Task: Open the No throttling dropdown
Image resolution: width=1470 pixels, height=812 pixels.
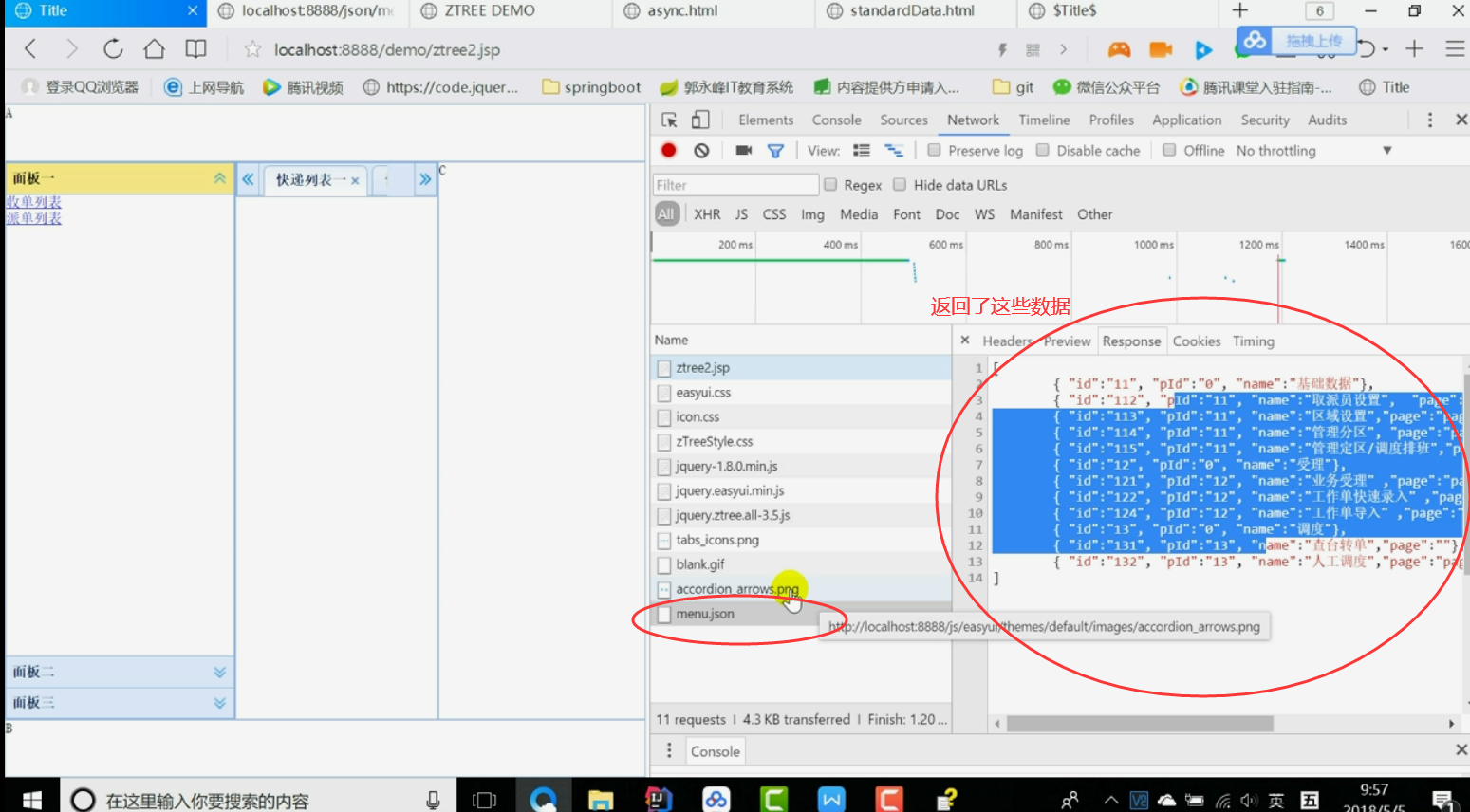Action: click(1313, 151)
